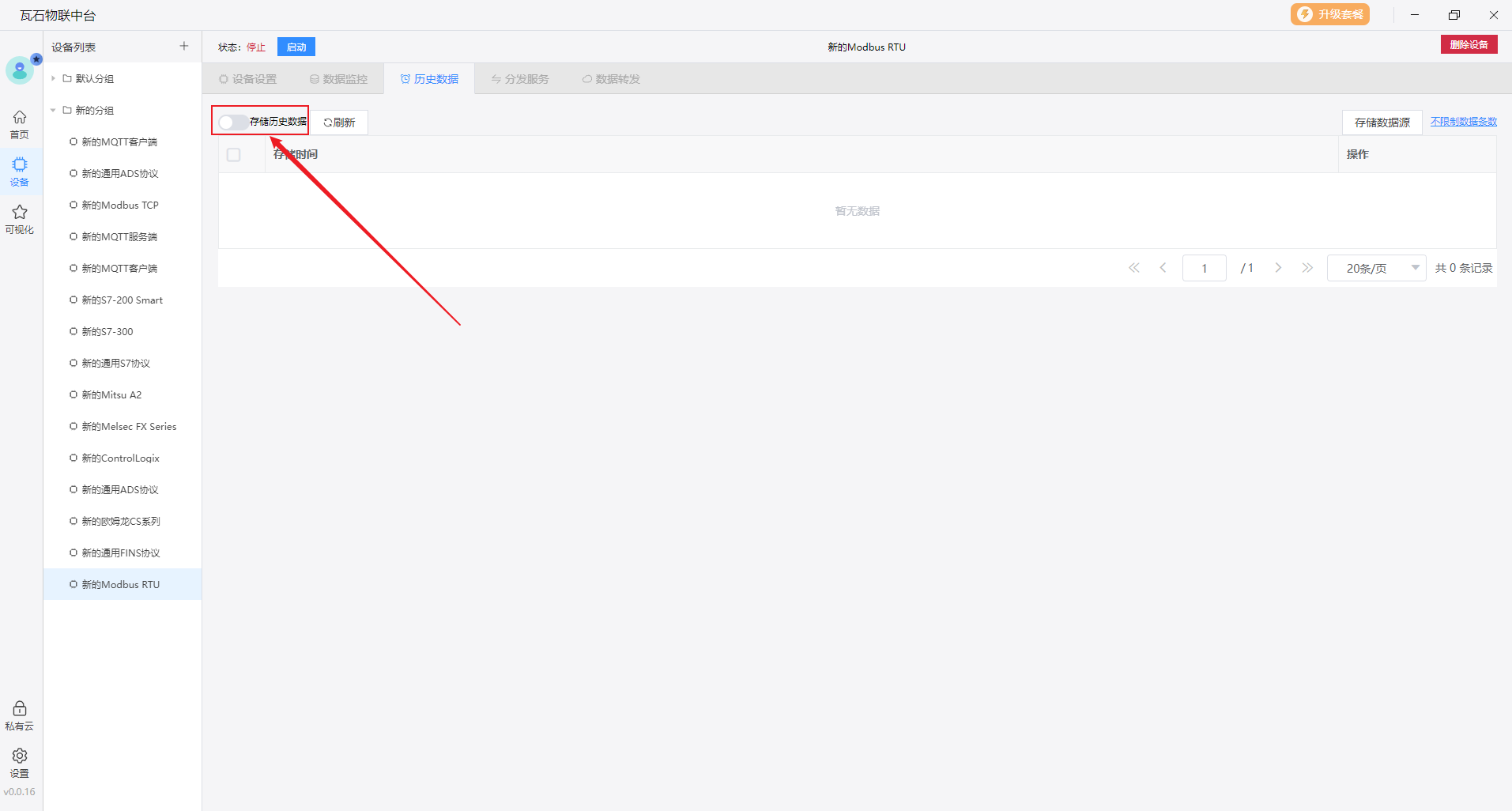Click the red 删除设备 button

pos(1469,45)
